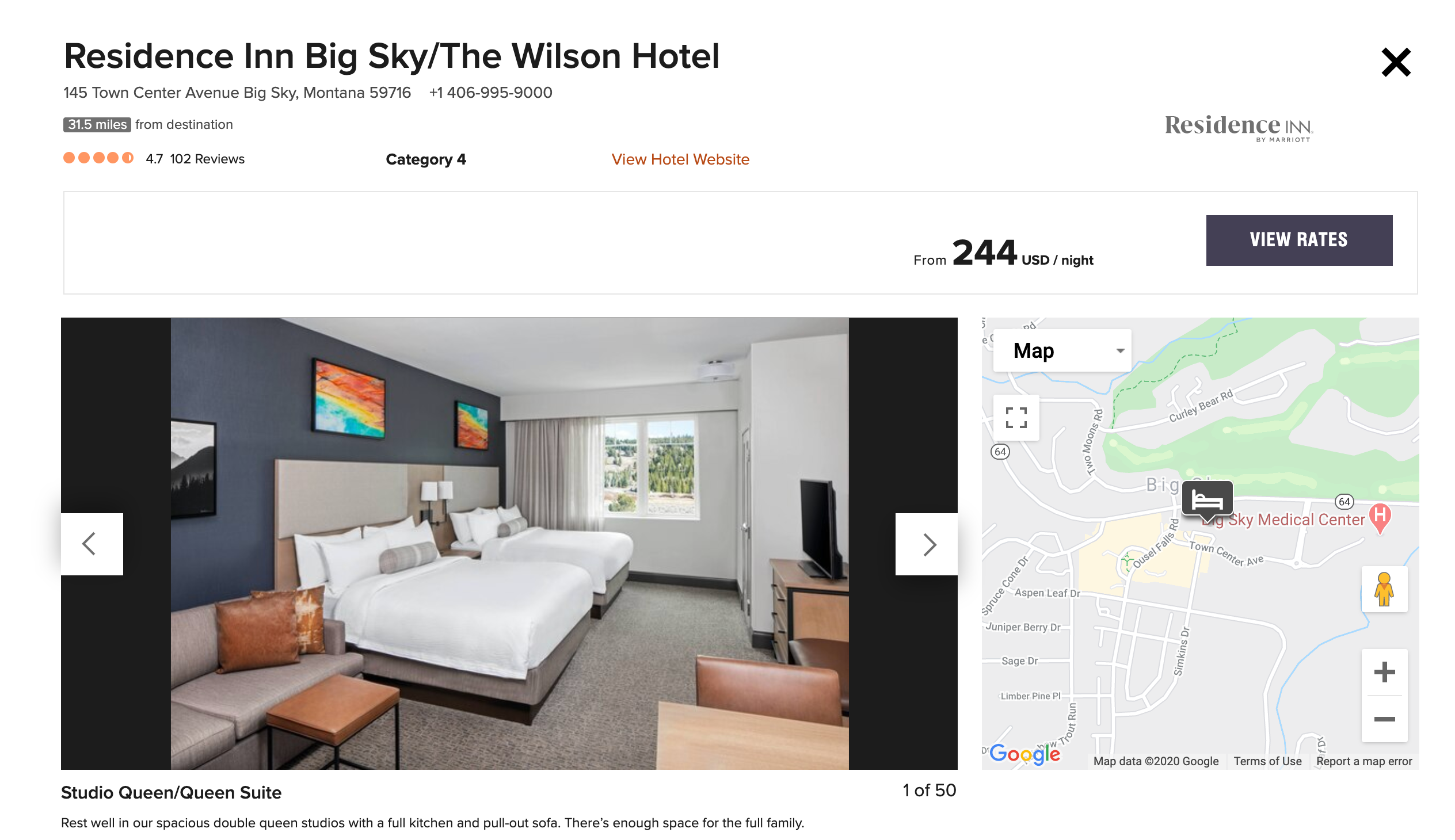Zoom out on the map
Viewport: 1455px width, 840px height.
click(1384, 719)
